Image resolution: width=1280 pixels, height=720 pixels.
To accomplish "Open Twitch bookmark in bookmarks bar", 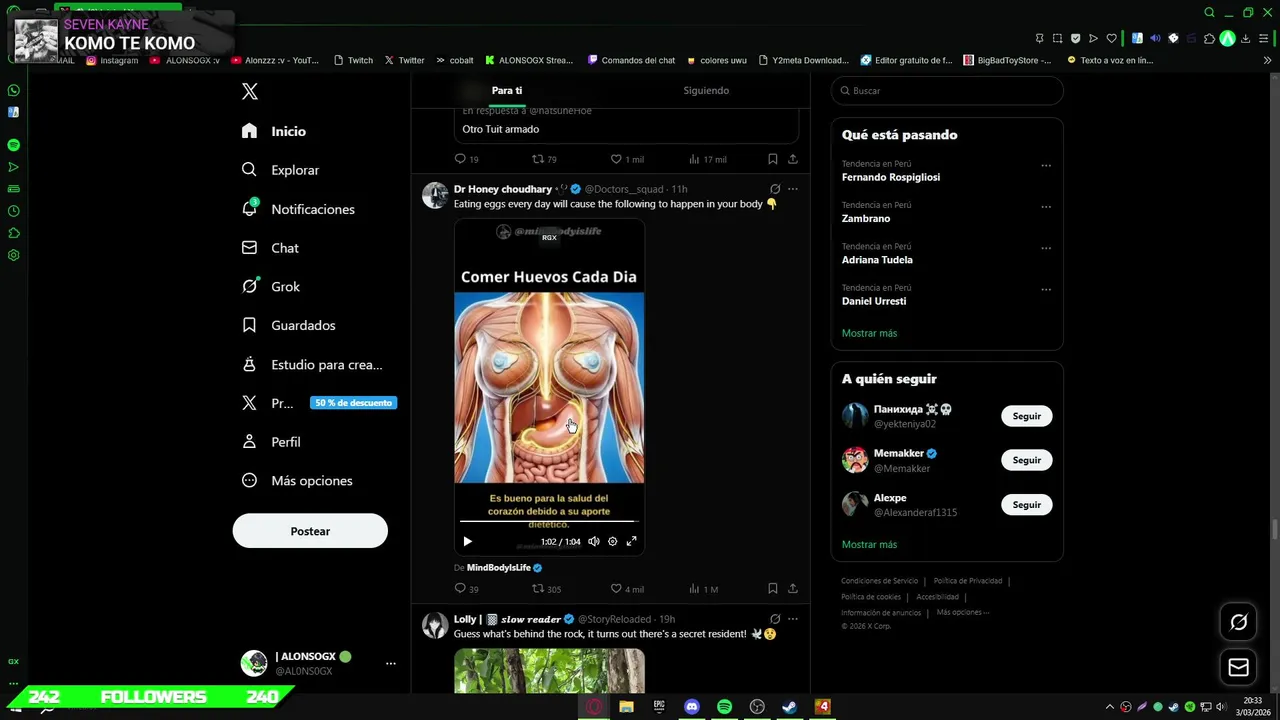I will pos(353,60).
